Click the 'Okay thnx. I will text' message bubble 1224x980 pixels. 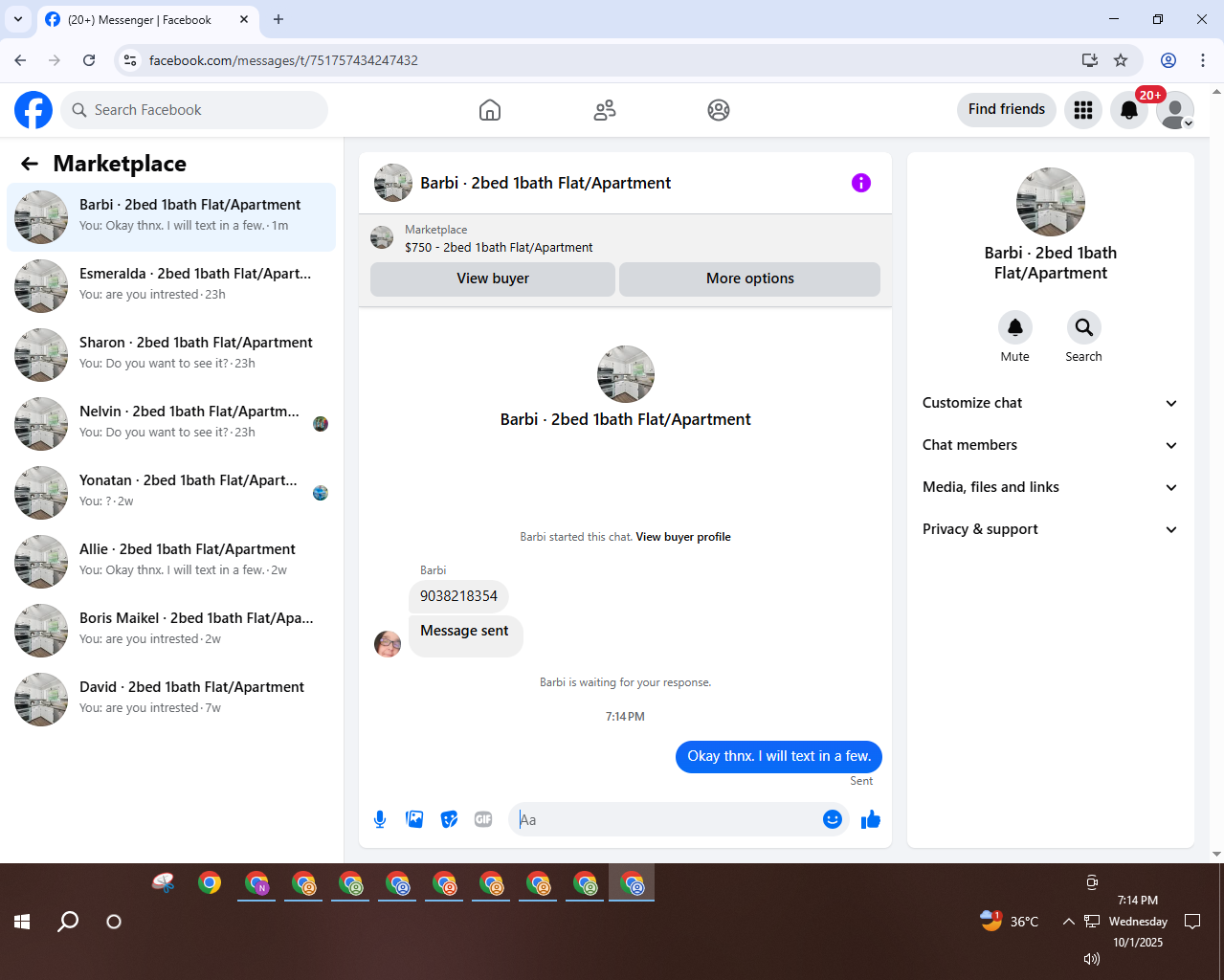pyautogui.click(x=779, y=756)
